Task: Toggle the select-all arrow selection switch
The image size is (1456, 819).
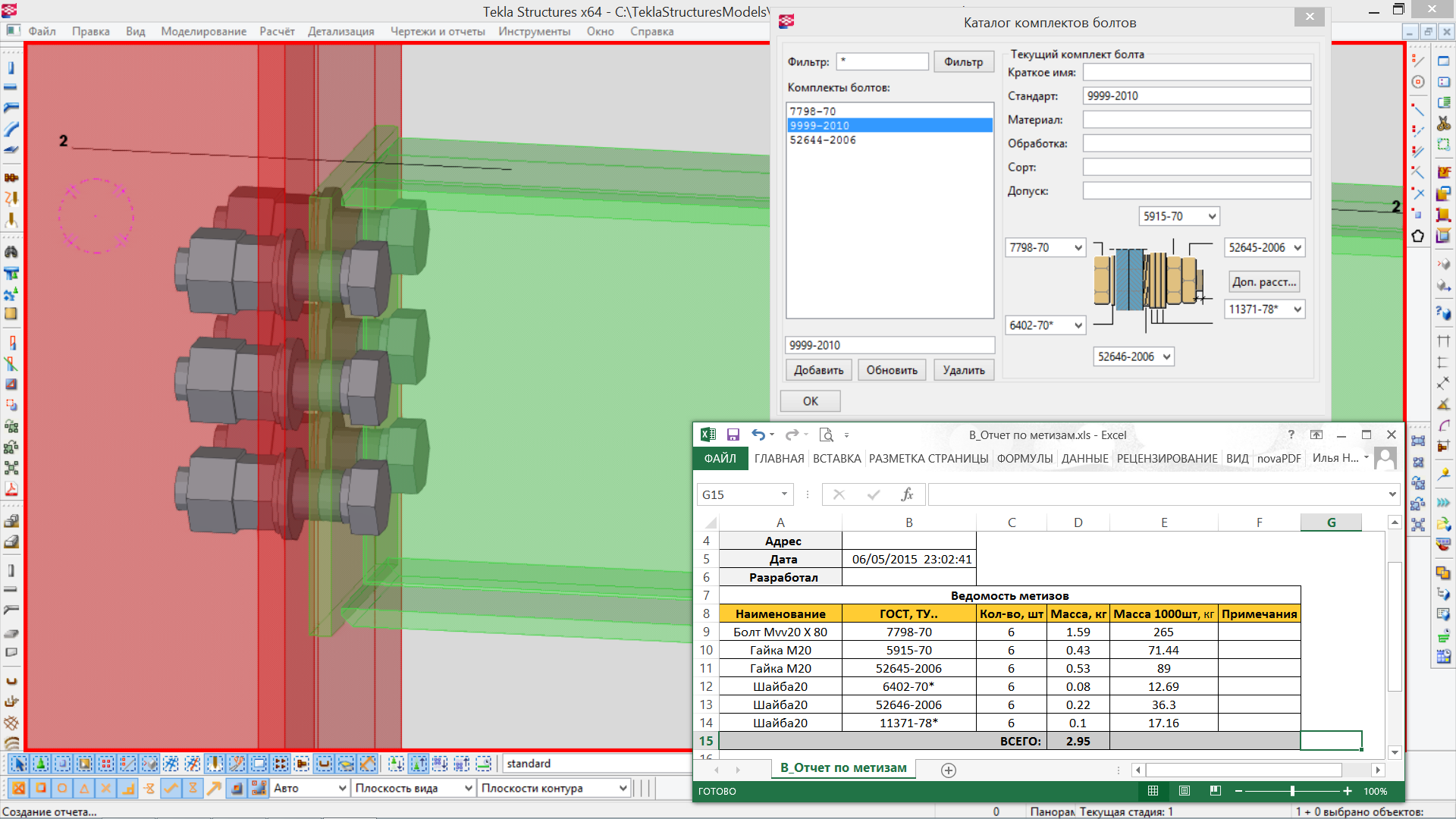Action: (19, 764)
